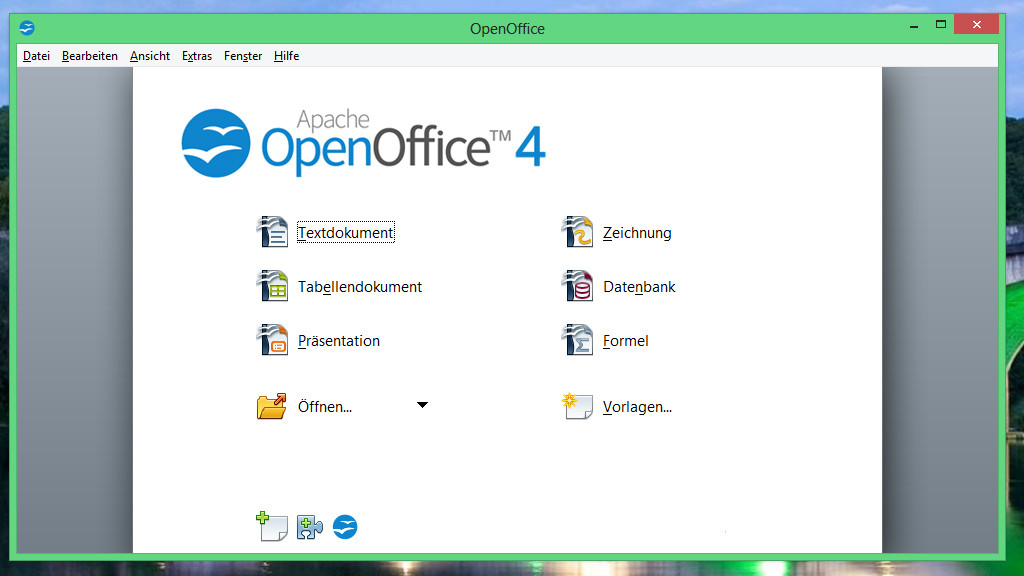Expand the dropdown arrow beside Öffnen
Viewport: 1024px width, 576px height.
[x=422, y=405]
